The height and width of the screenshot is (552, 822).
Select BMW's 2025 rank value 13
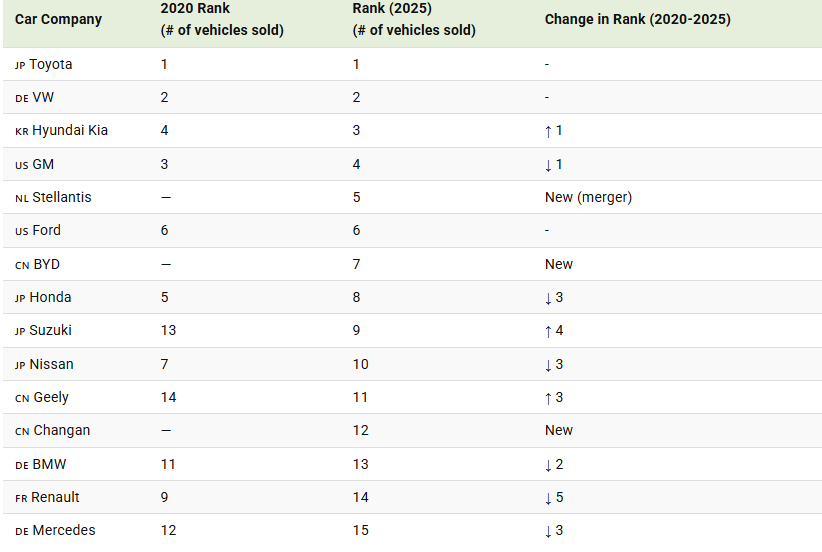tap(361, 464)
